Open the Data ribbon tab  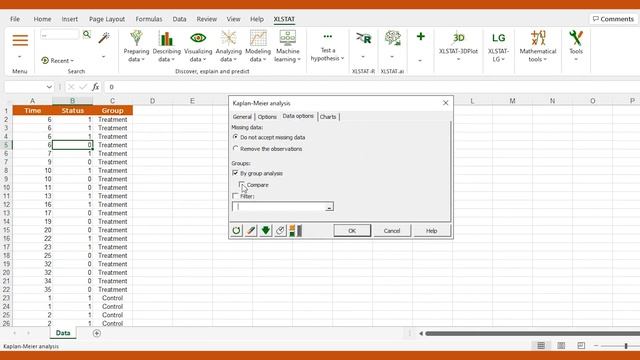click(x=179, y=19)
